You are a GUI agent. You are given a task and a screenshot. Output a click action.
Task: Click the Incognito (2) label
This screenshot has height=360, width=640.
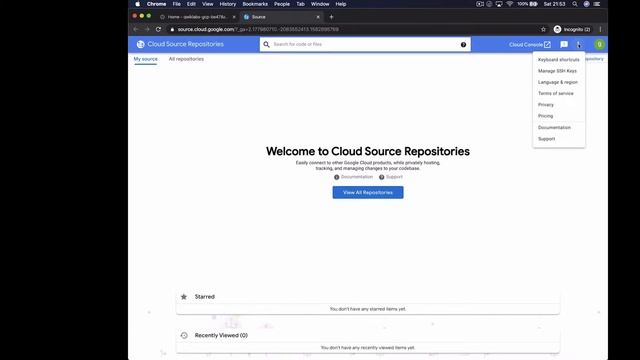(x=577, y=29)
